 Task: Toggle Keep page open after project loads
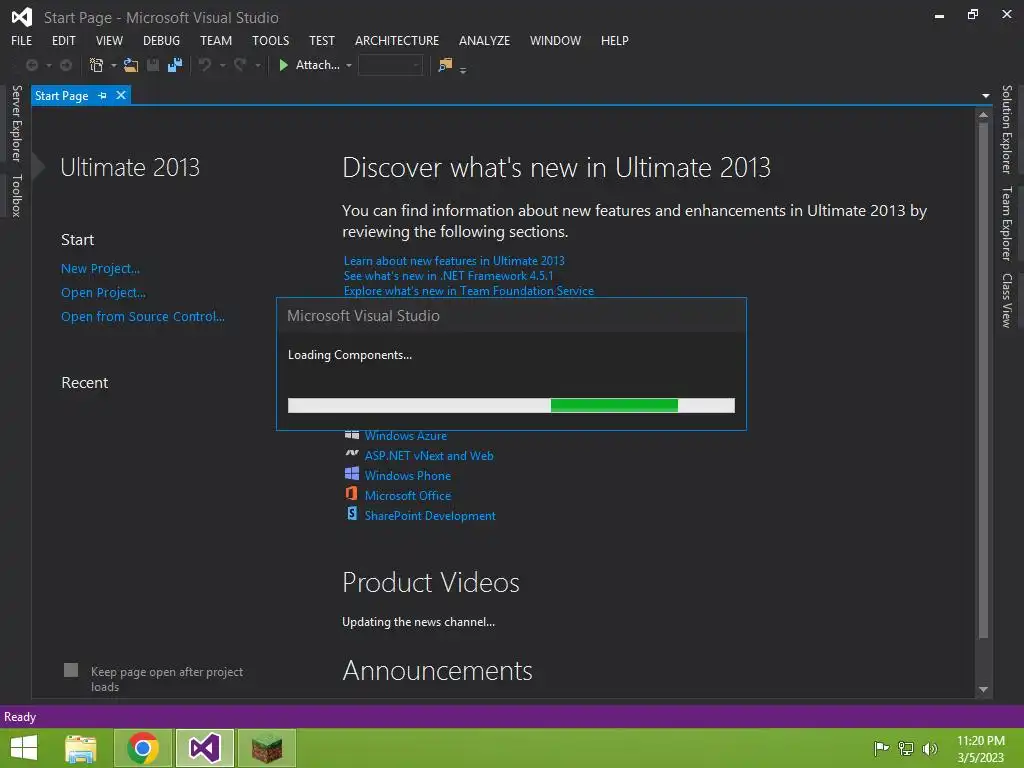(x=71, y=670)
